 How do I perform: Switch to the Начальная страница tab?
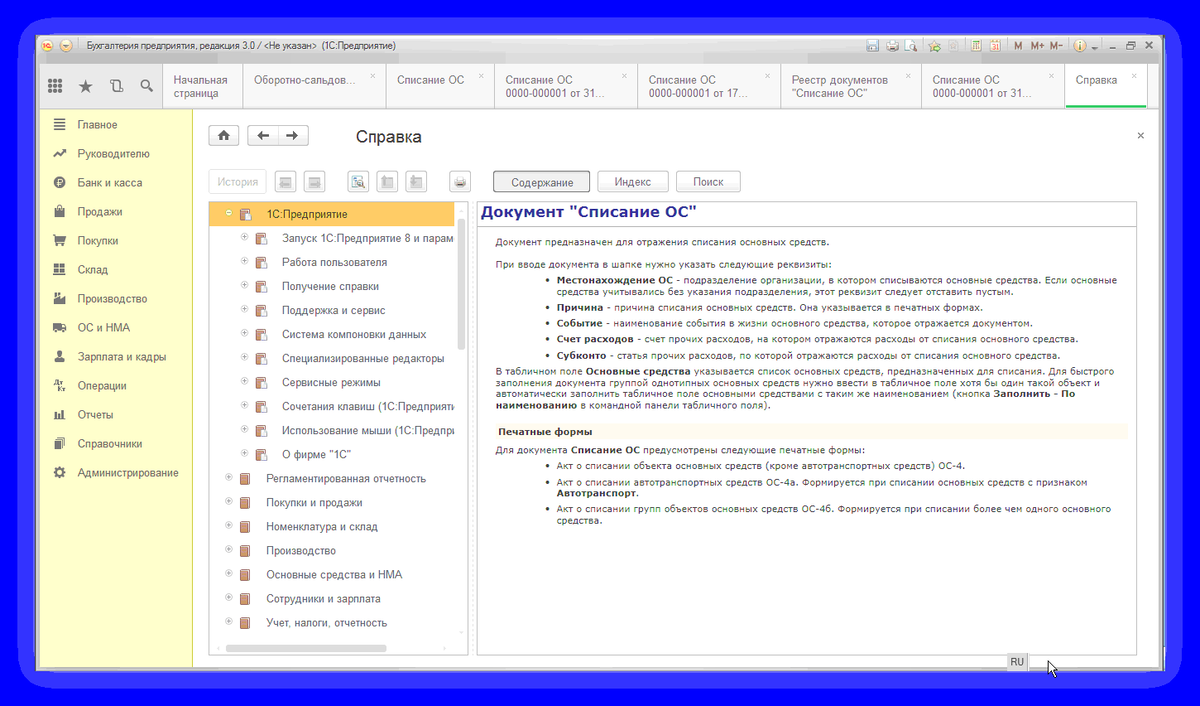click(204, 86)
